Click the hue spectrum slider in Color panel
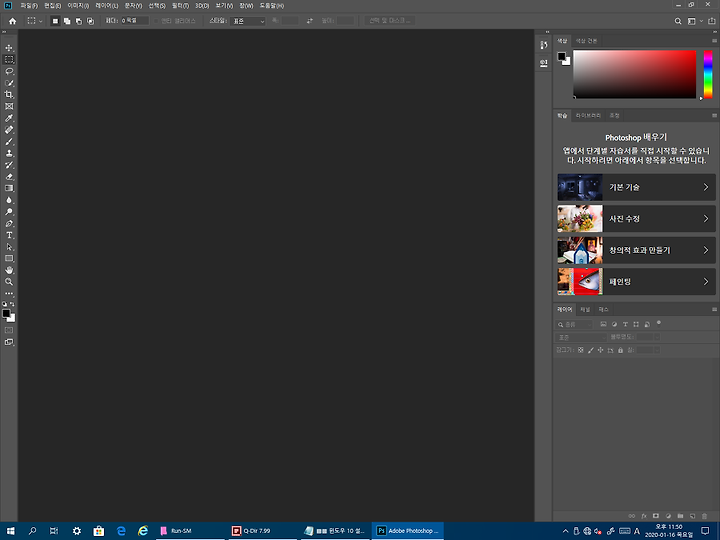The height and width of the screenshot is (540, 720). tap(708, 74)
